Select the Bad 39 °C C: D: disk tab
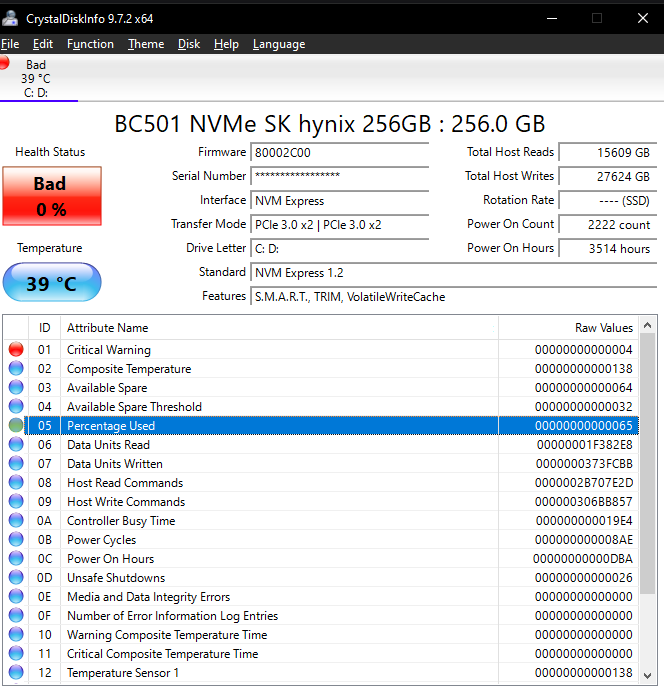The width and height of the screenshot is (664, 690). pyautogui.click(x=36, y=78)
